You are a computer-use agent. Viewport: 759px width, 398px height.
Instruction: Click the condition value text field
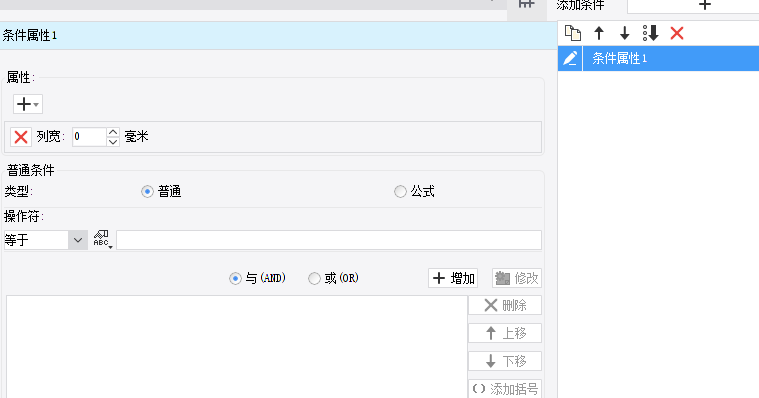[x=329, y=240]
